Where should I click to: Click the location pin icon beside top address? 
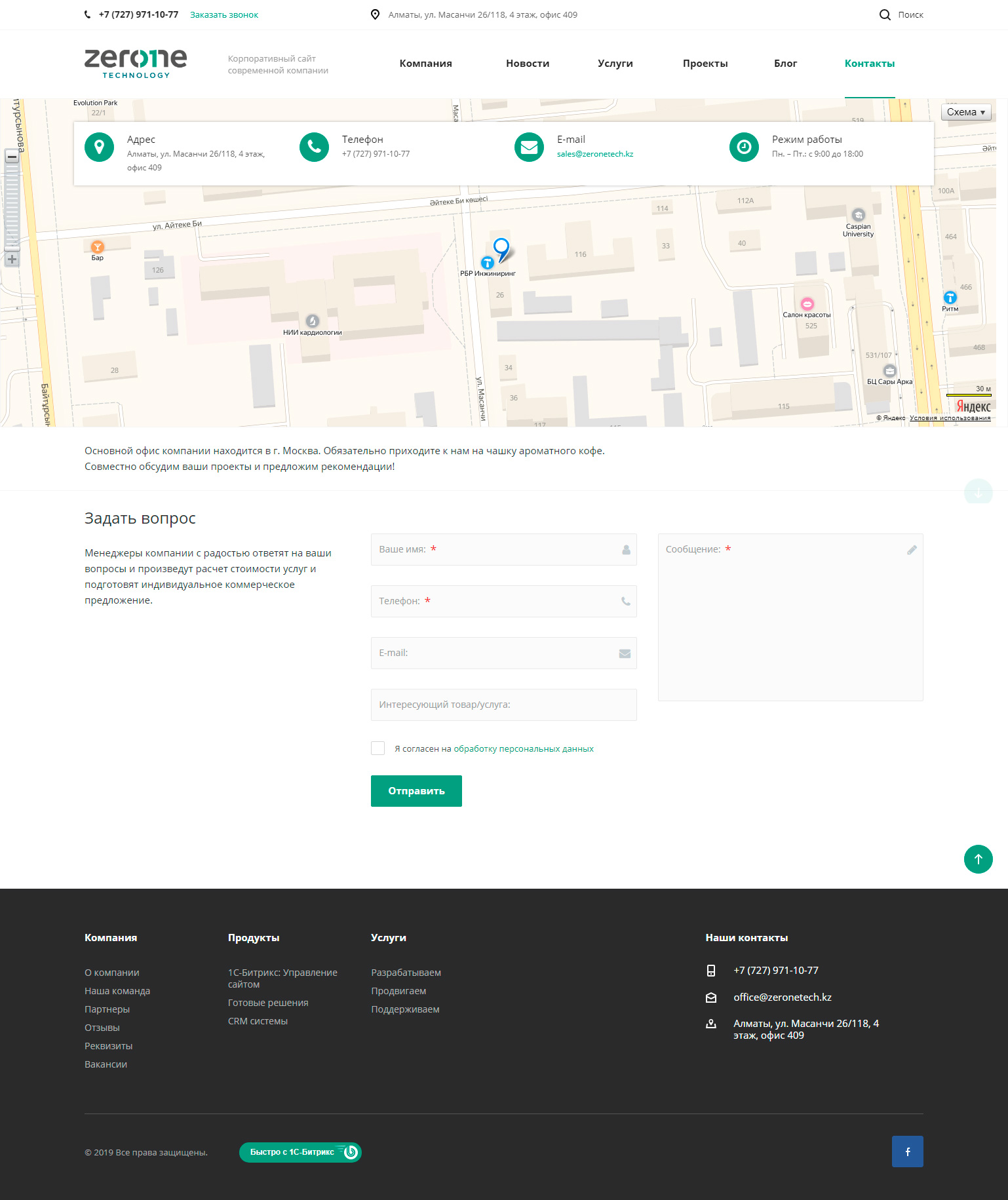(x=375, y=14)
